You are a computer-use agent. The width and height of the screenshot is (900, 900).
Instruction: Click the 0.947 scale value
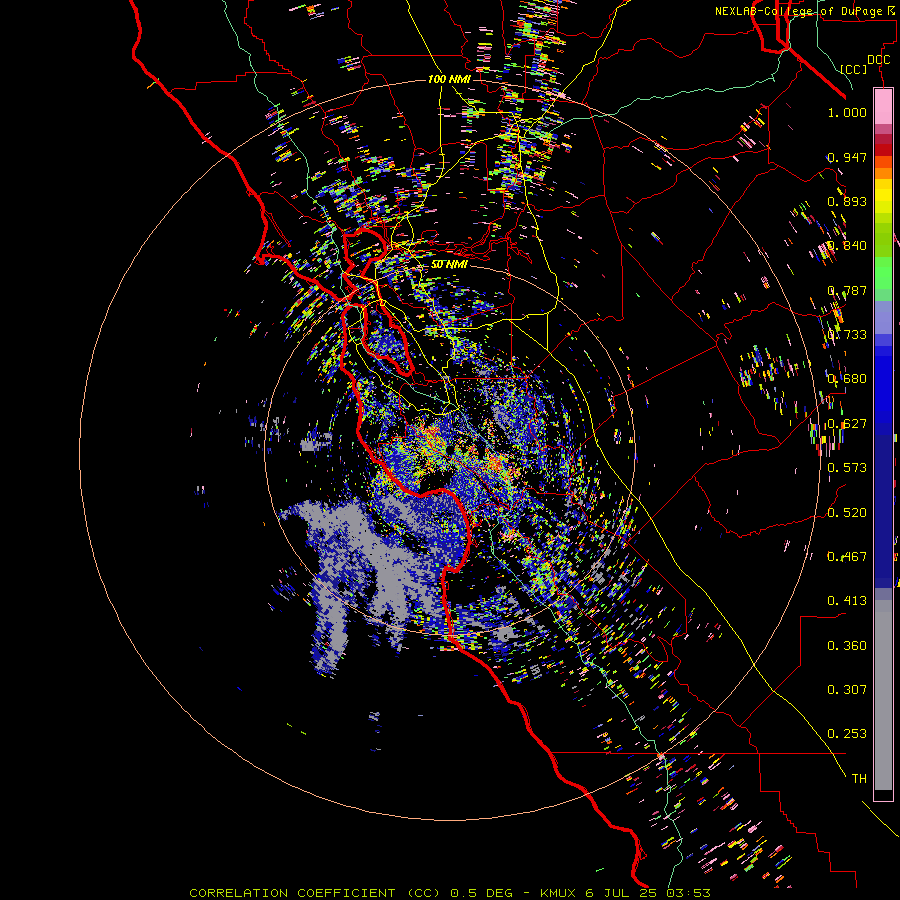coord(847,157)
